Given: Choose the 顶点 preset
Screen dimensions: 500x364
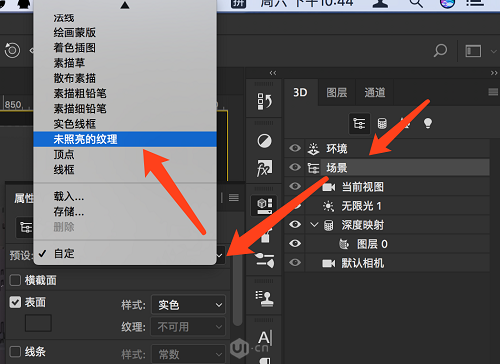Looking at the screenshot, I should pos(125,155).
